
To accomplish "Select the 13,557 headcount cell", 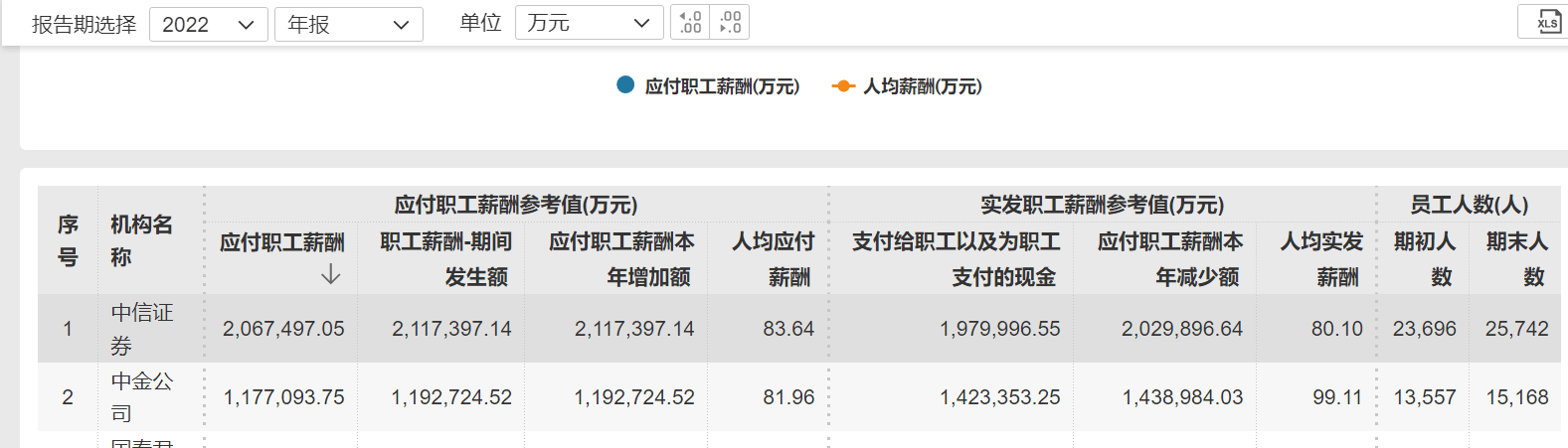I will point(1425,397).
